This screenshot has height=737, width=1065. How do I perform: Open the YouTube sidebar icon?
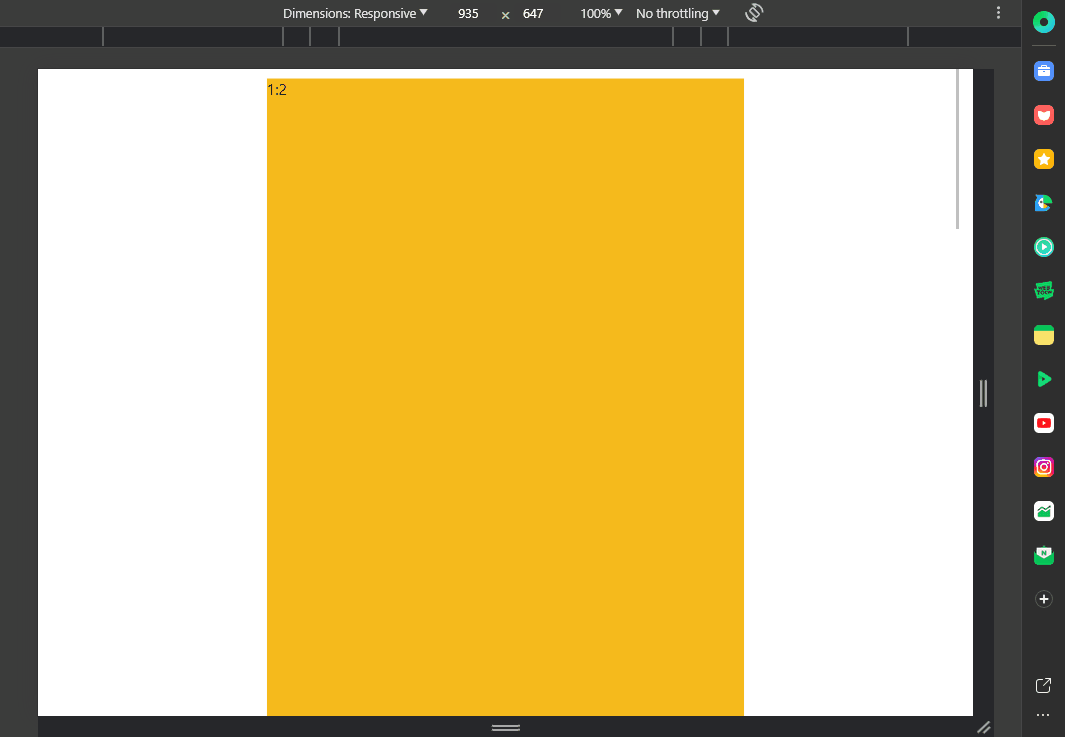click(1043, 423)
